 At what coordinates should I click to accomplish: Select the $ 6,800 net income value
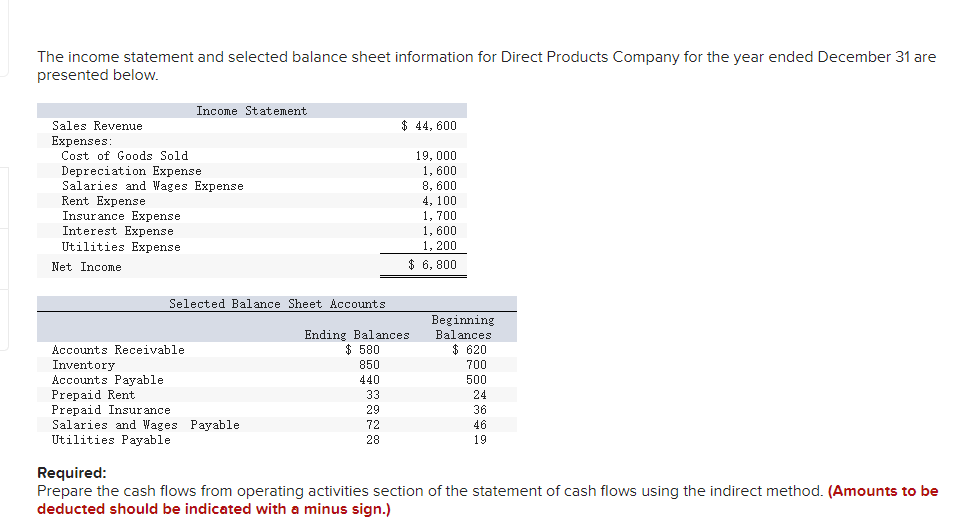433,265
